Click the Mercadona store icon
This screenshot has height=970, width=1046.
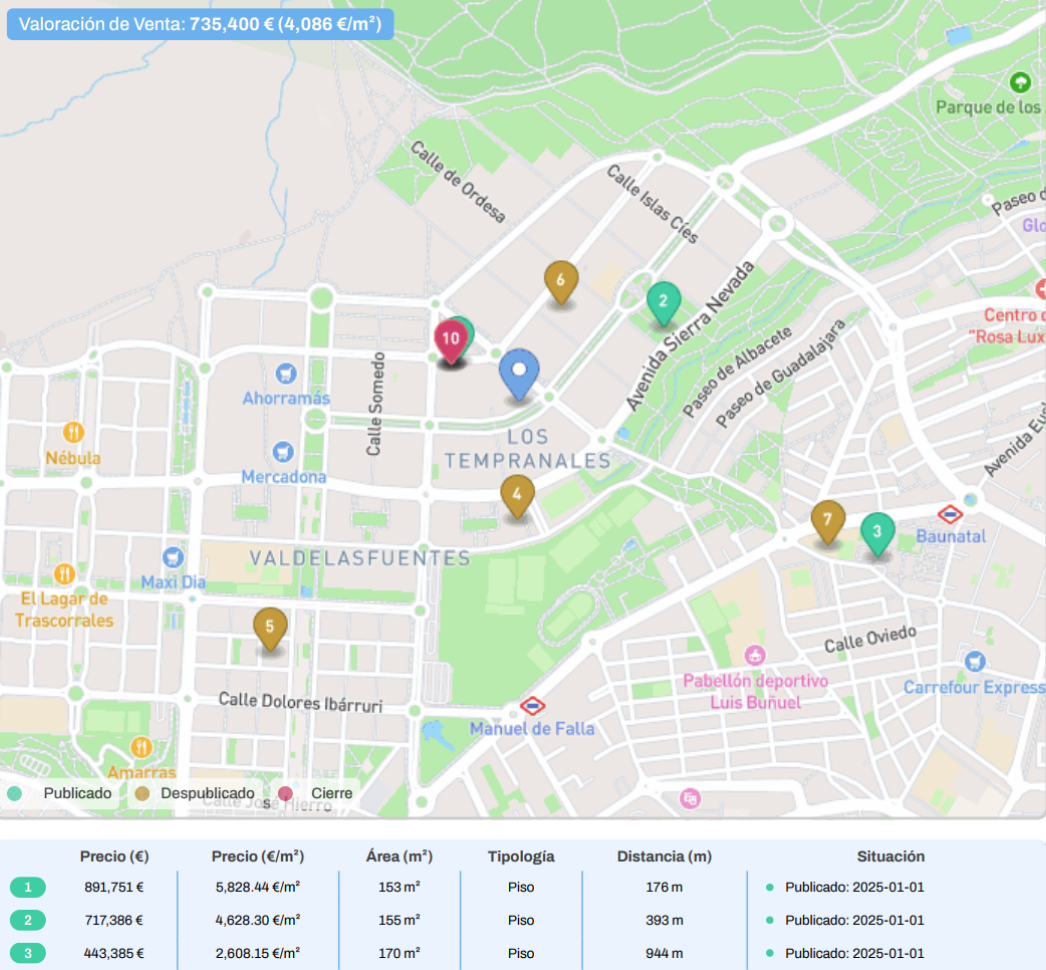(x=284, y=452)
